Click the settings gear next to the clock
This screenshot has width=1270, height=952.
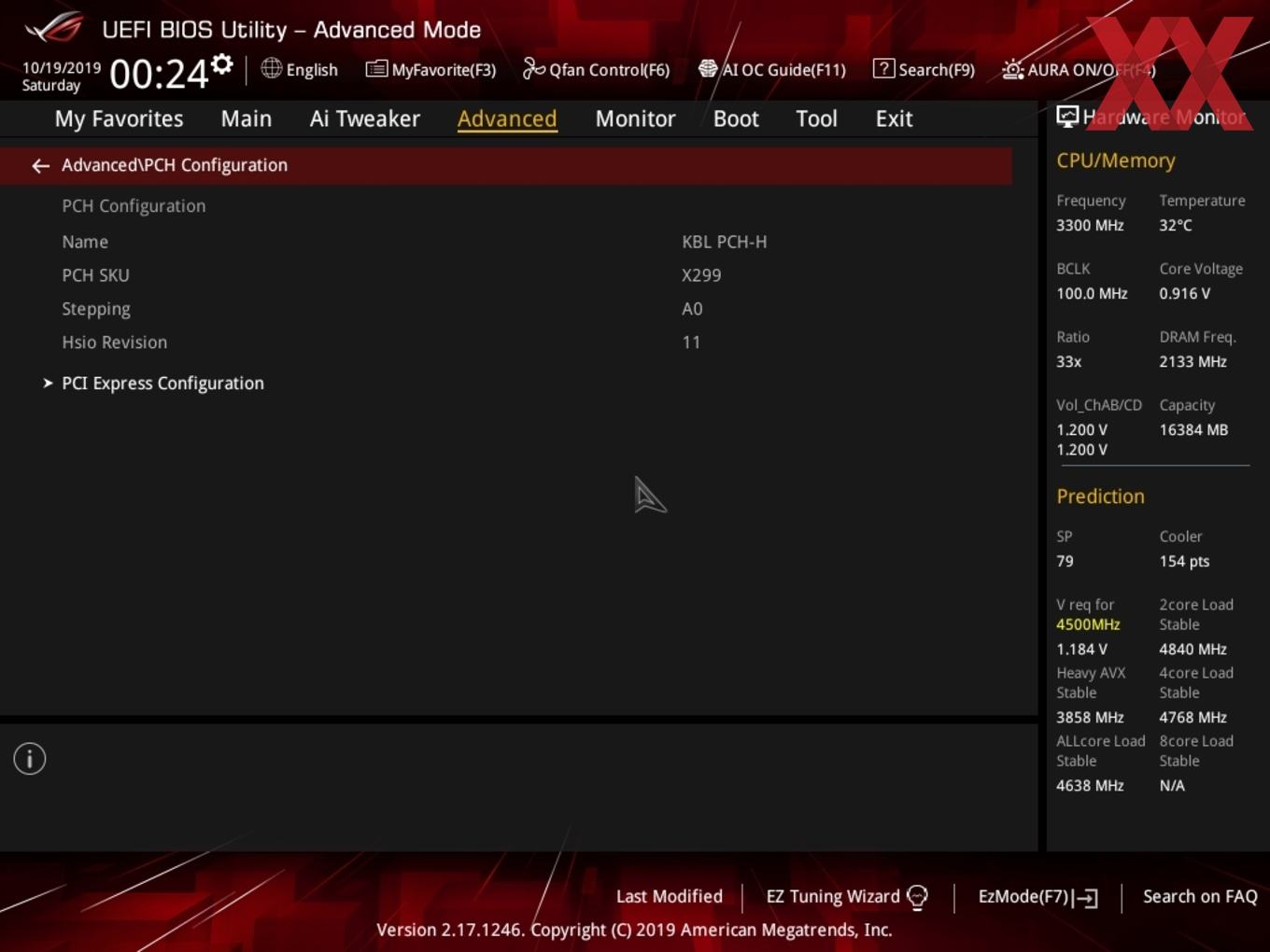point(221,63)
